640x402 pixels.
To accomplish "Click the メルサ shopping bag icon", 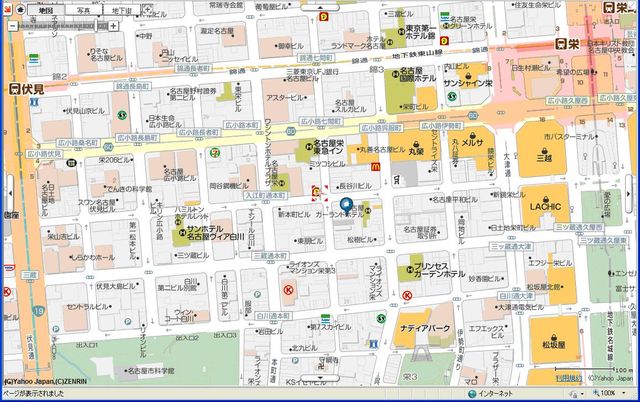I will (472, 135).
